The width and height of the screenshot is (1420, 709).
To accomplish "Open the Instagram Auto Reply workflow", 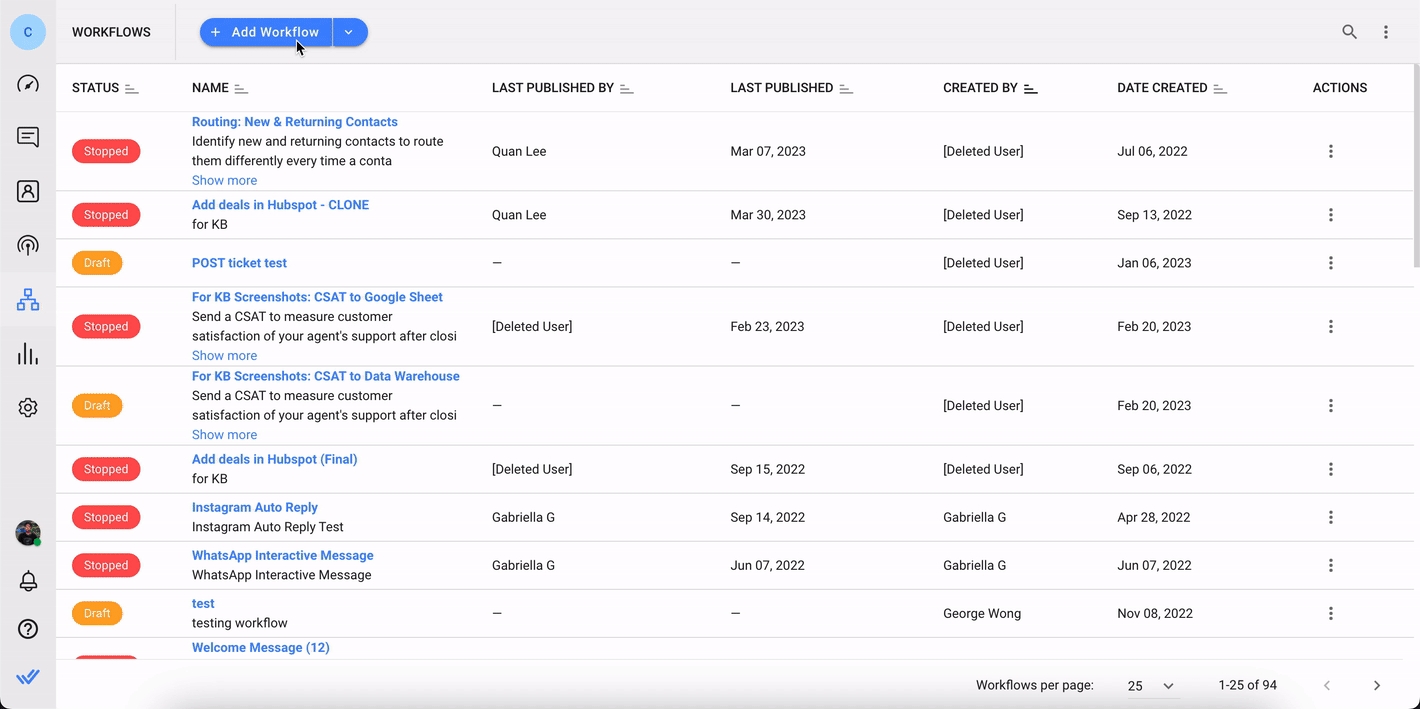I will point(255,507).
